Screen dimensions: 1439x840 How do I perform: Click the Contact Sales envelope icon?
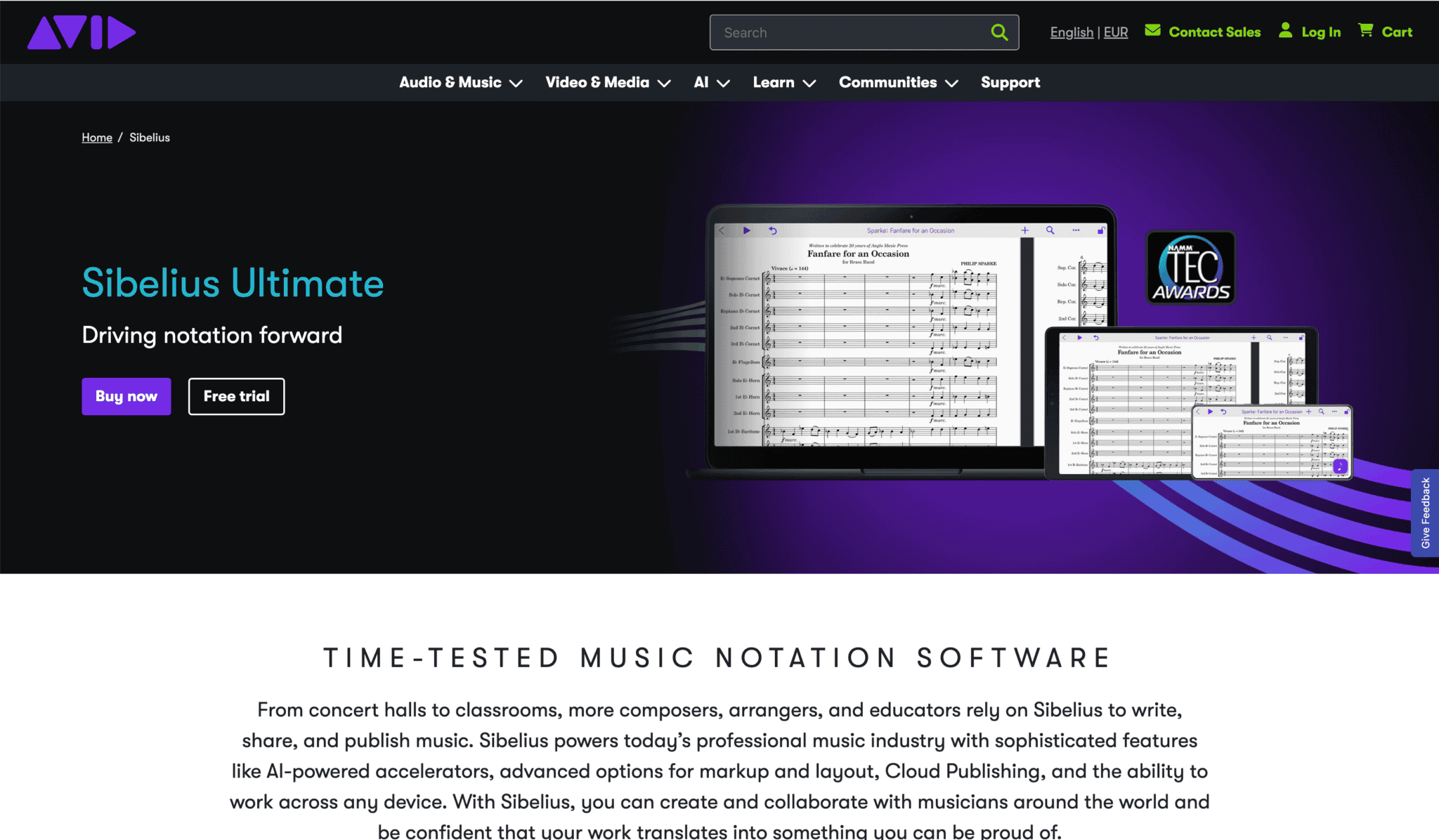click(1152, 30)
